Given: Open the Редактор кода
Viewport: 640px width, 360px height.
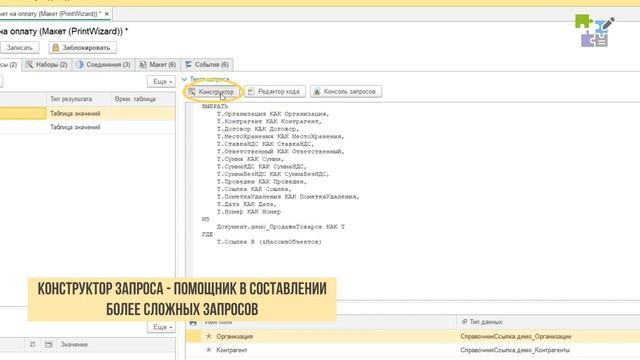Looking at the screenshot, I should click(275, 91).
